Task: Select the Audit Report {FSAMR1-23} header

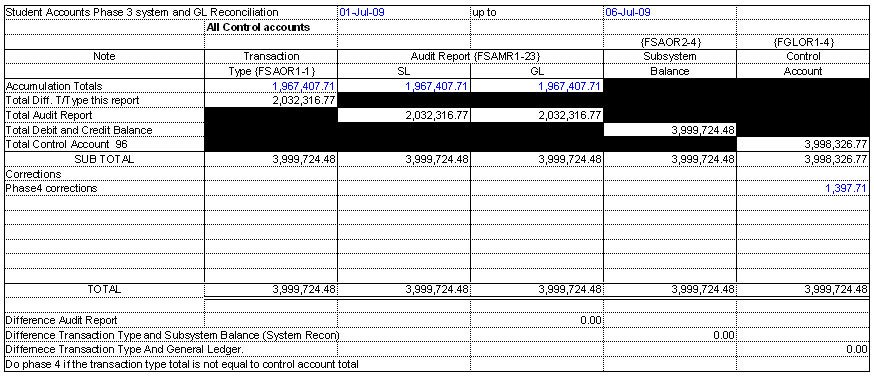Action: tap(470, 56)
